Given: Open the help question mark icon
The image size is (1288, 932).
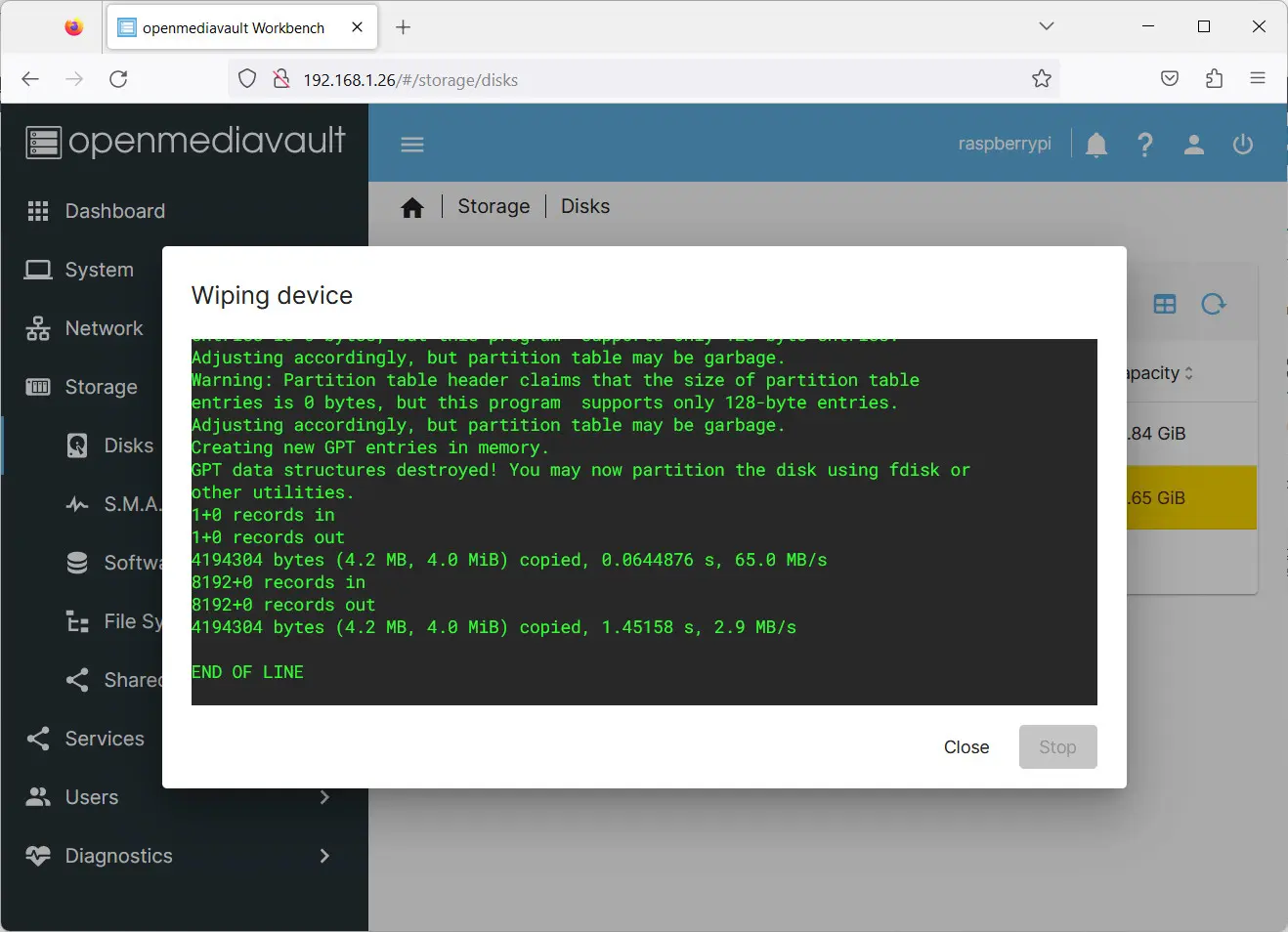Looking at the screenshot, I should tap(1145, 145).
